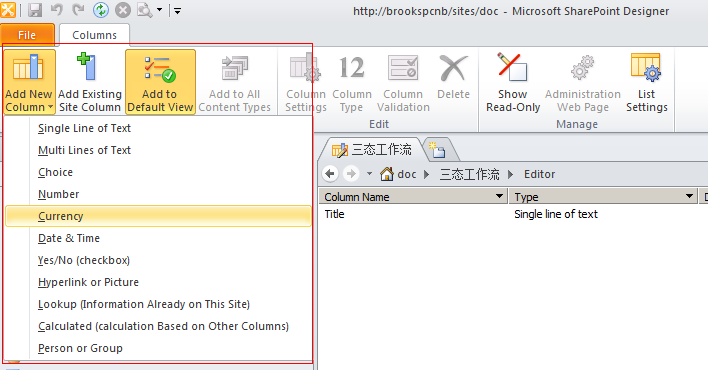Click Add New Column button
The image size is (708, 370).
click(29, 82)
